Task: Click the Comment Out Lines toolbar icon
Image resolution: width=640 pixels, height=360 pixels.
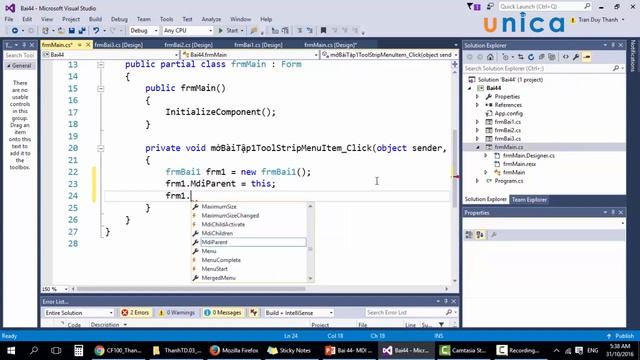Action: (300, 31)
